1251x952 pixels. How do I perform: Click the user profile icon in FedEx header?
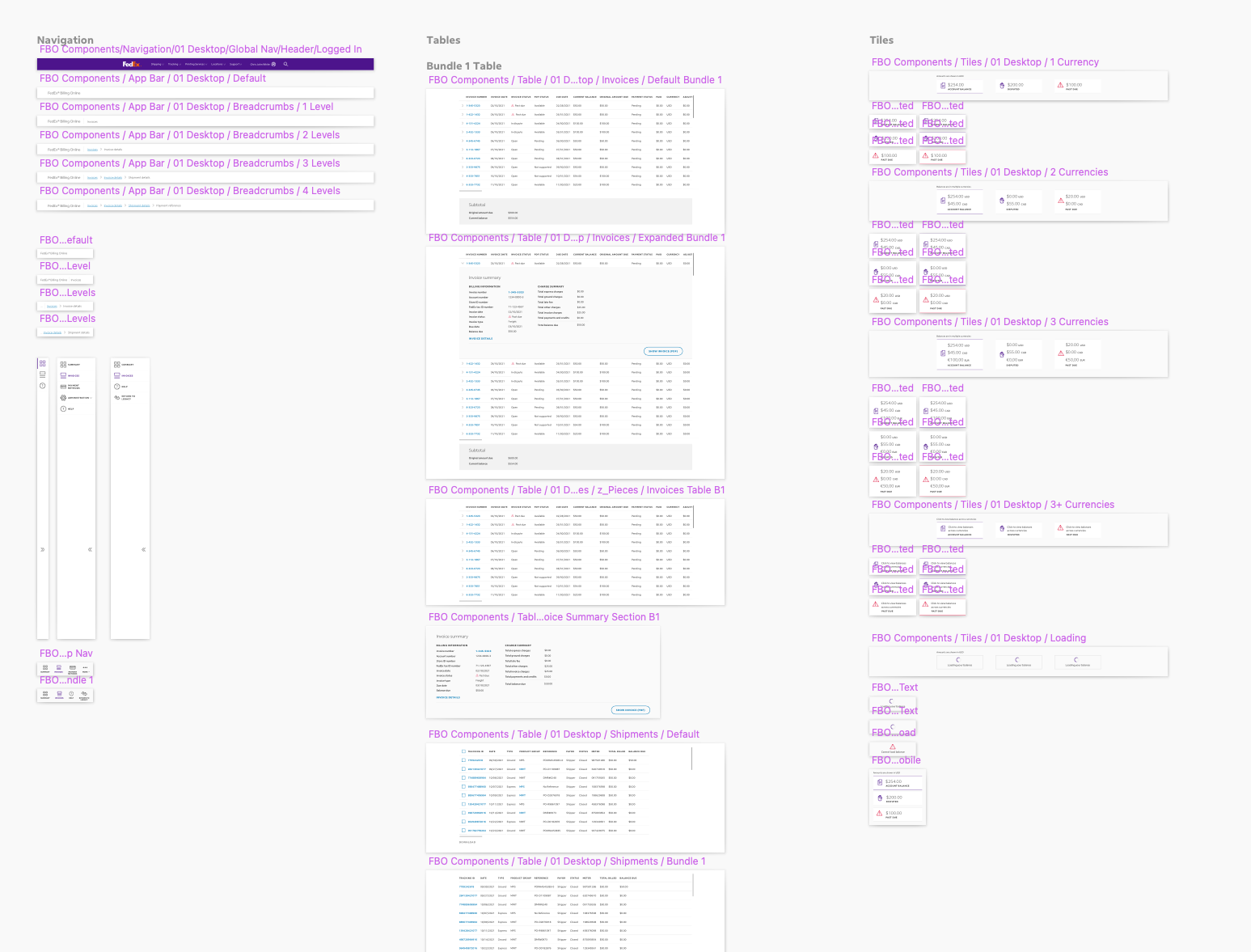point(273,64)
